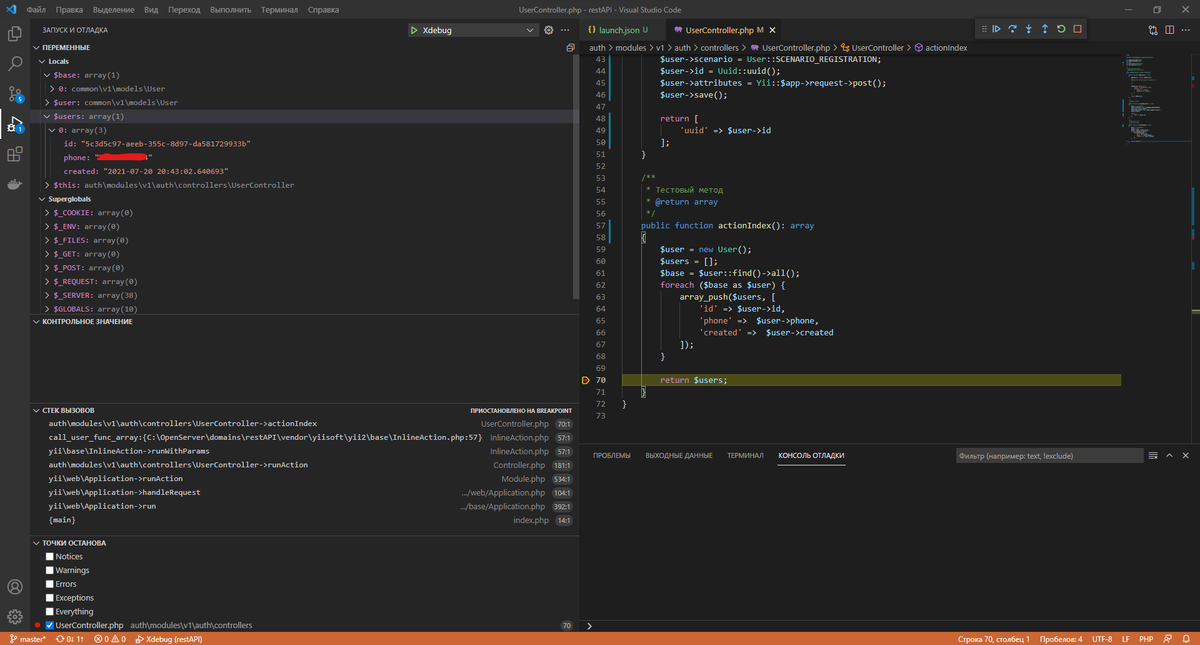Select the Continue (resume) debug icon
1200x645 pixels.
(x=996, y=28)
